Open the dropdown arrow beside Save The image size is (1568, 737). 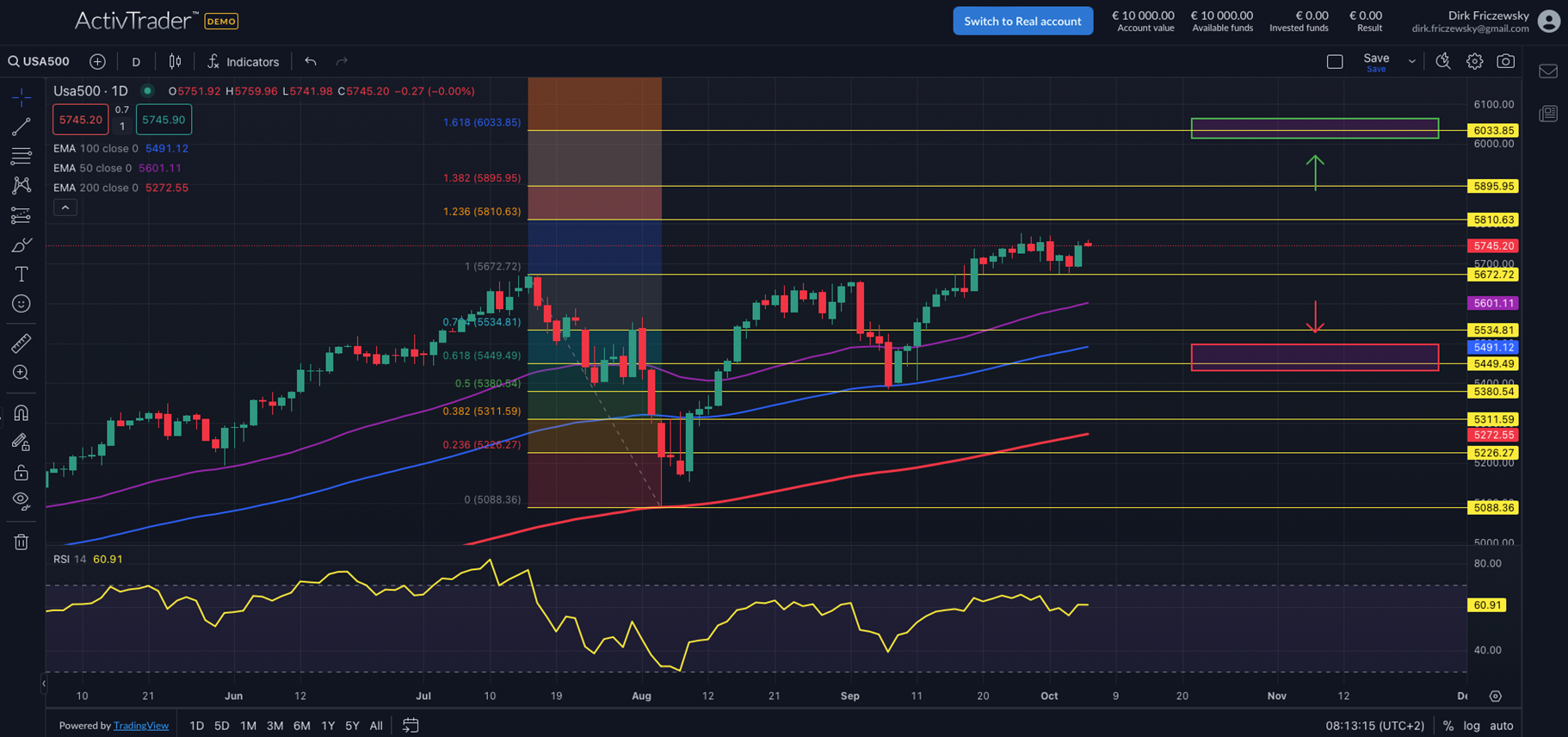1411,61
